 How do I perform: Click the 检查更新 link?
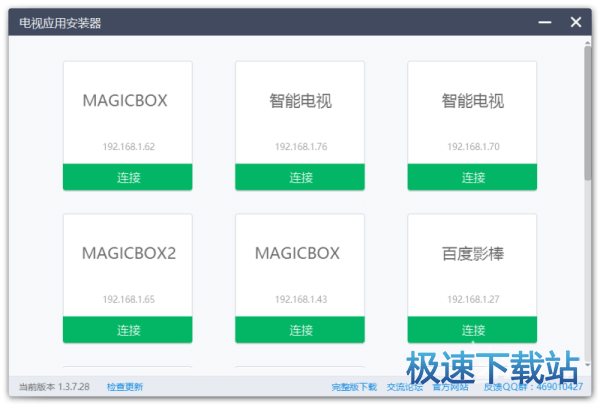click(125, 387)
